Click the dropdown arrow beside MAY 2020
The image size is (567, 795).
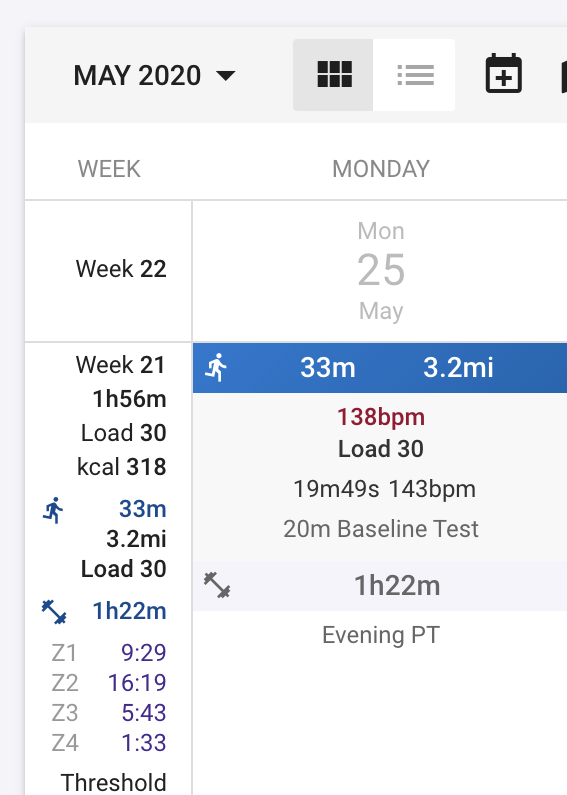pos(225,76)
